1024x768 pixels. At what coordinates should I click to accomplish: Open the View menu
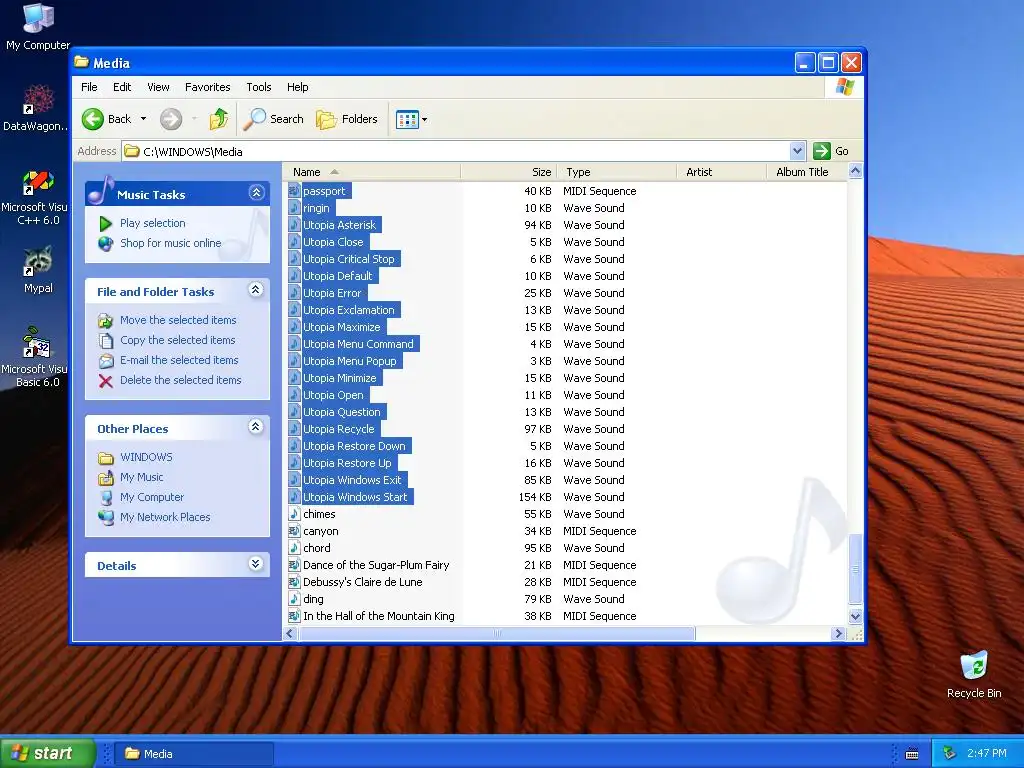[x=158, y=87]
